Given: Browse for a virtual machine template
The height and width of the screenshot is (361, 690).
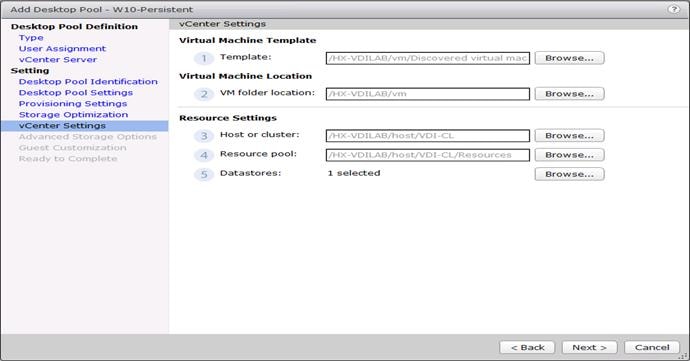Looking at the screenshot, I should (x=569, y=58).
